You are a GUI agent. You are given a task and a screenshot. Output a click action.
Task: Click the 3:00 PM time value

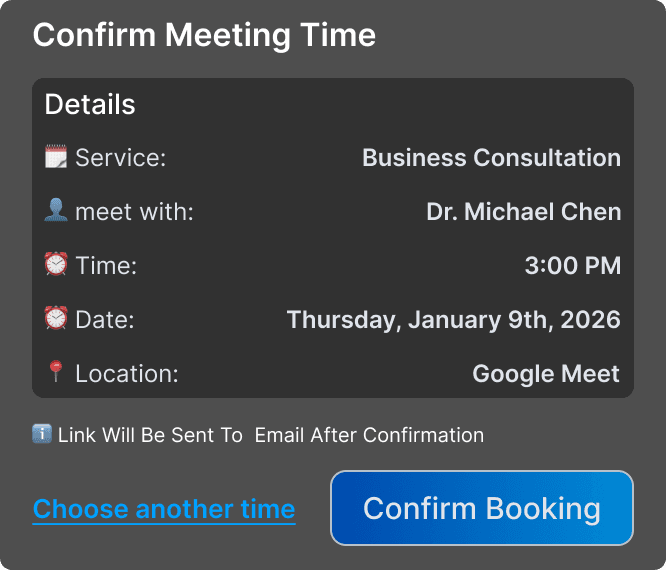pyautogui.click(x=572, y=266)
